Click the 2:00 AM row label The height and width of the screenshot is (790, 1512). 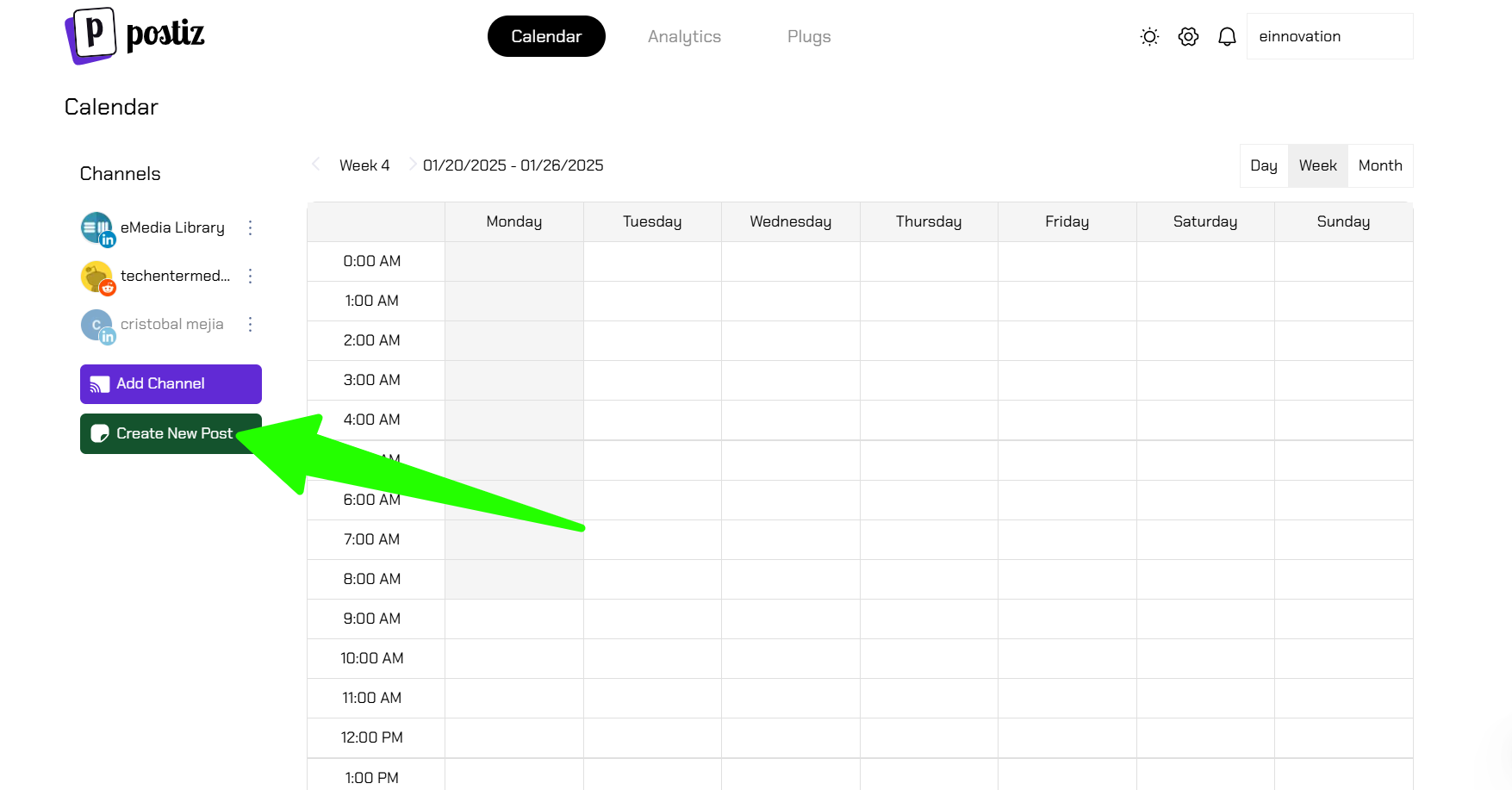[x=372, y=340]
